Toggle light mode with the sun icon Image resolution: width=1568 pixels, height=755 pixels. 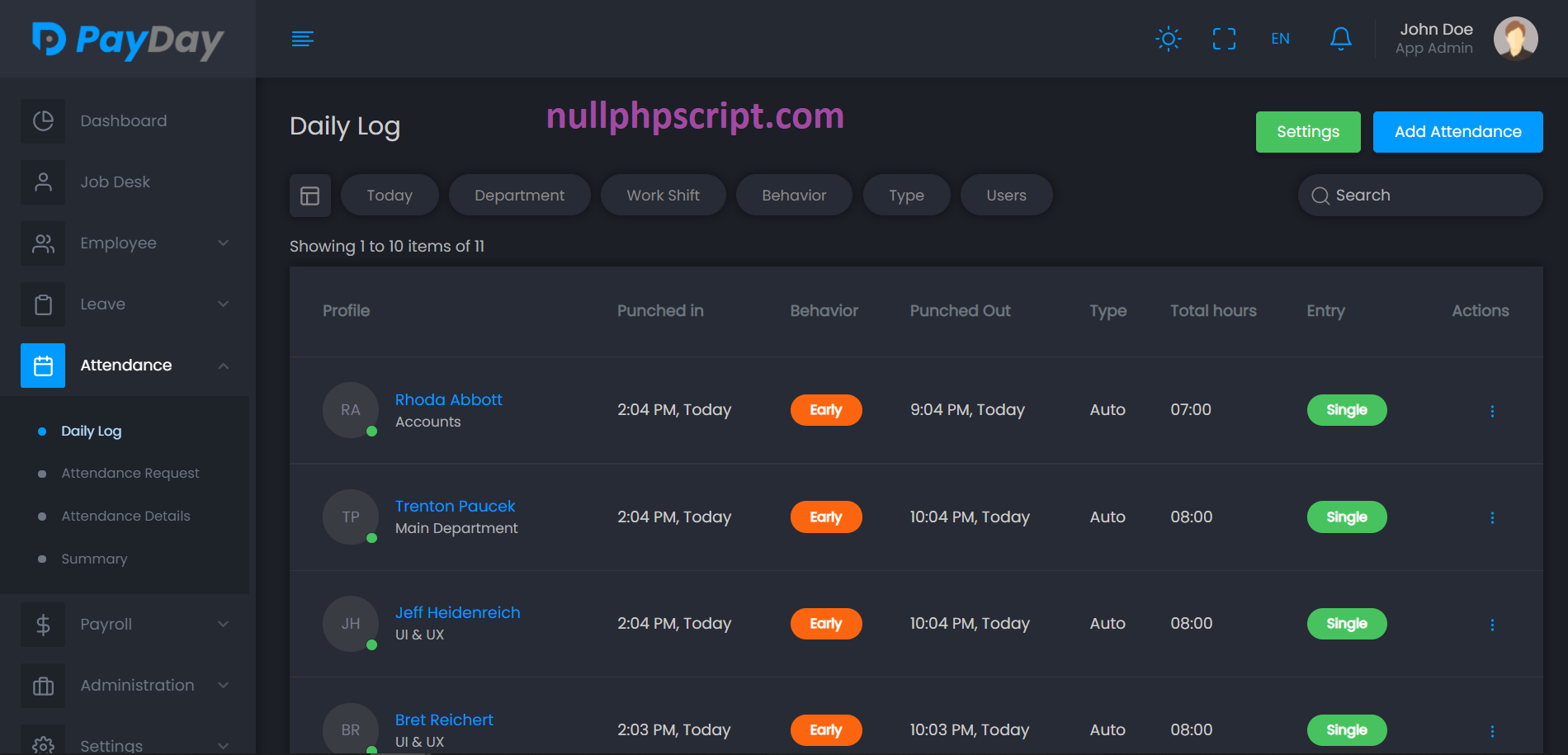click(x=1168, y=39)
